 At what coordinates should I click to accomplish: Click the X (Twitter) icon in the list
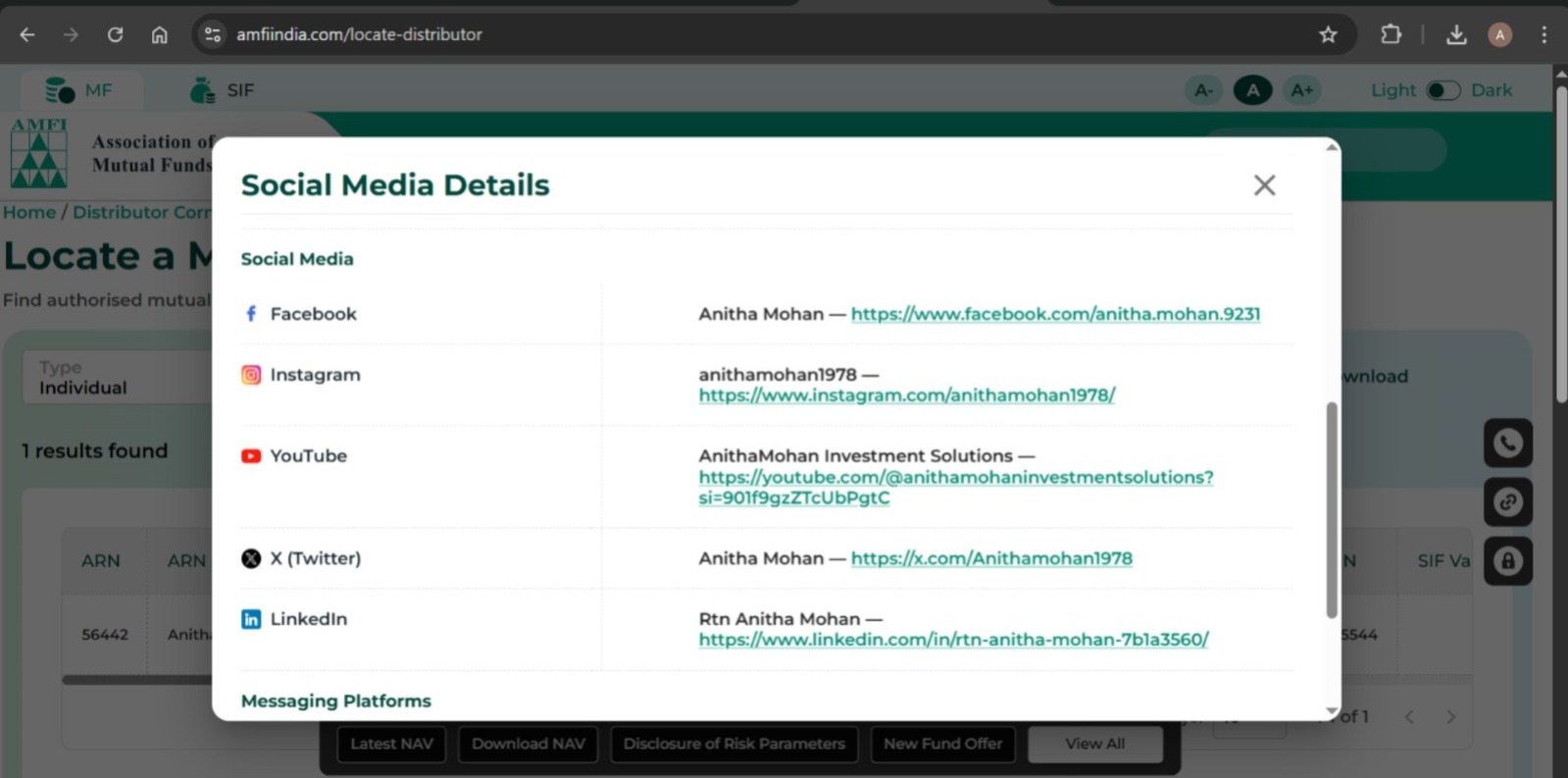click(x=251, y=558)
